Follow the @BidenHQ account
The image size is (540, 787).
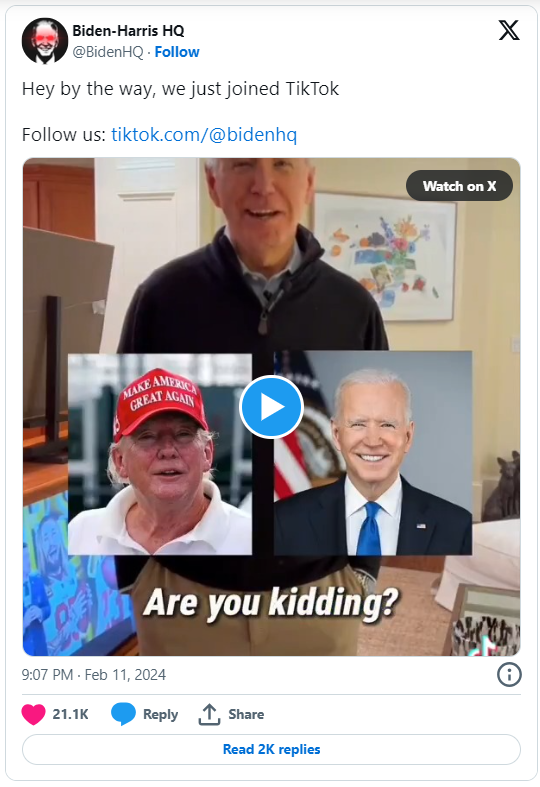click(x=177, y=52)
